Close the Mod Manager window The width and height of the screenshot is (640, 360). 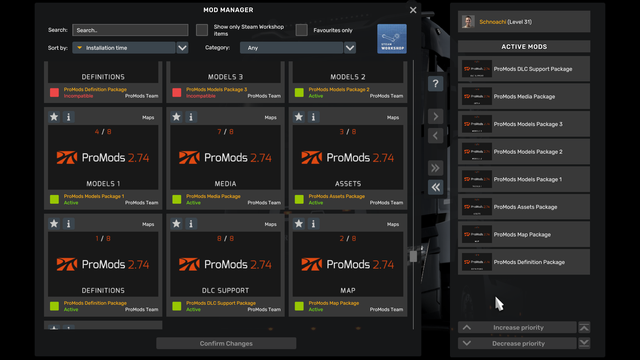point(413,10)
